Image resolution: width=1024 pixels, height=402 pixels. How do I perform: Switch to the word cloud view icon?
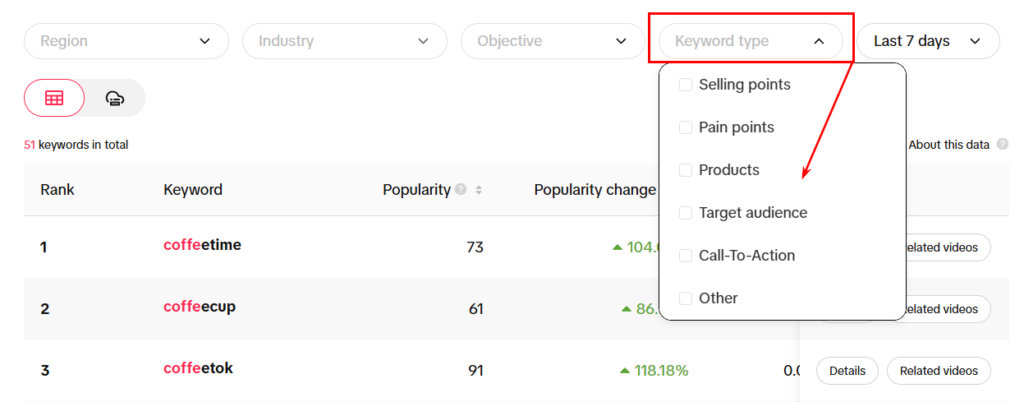click(x=115, y=98)
